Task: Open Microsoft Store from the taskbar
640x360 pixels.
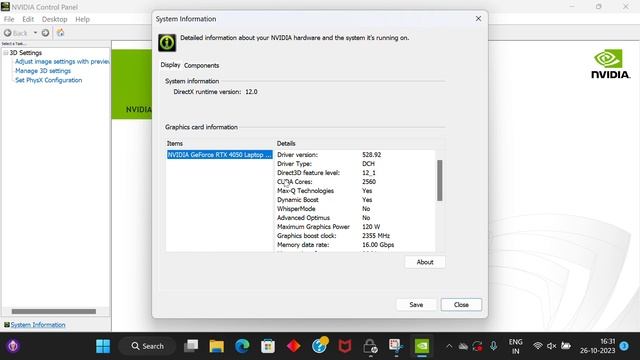Action: 268,346
